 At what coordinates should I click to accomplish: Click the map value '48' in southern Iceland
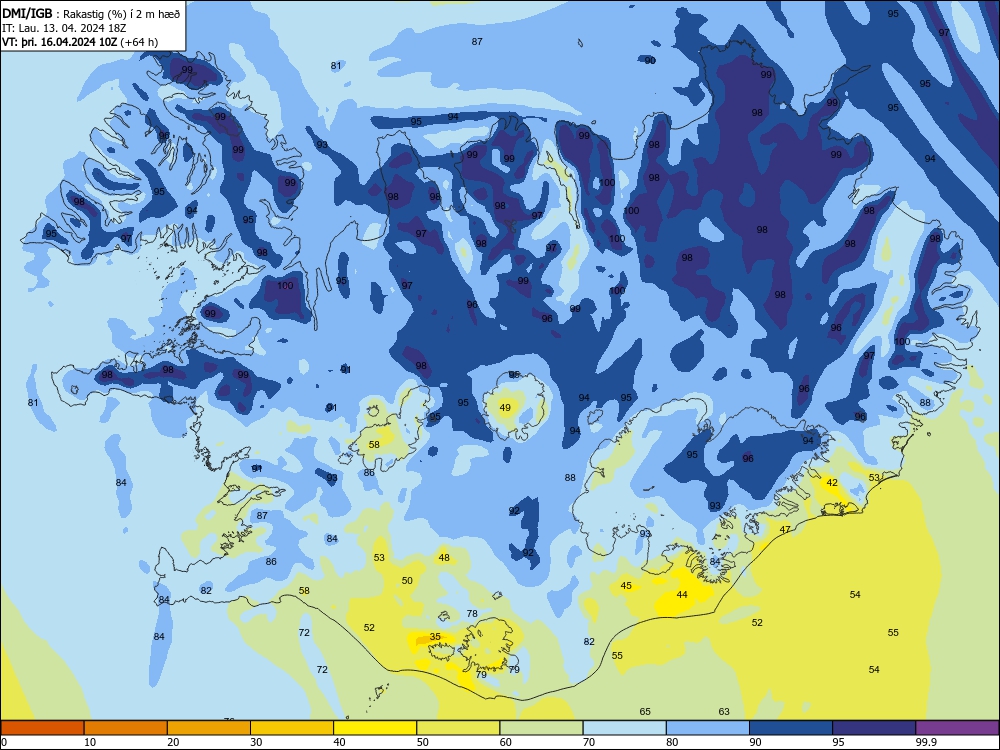coord(444,557)
